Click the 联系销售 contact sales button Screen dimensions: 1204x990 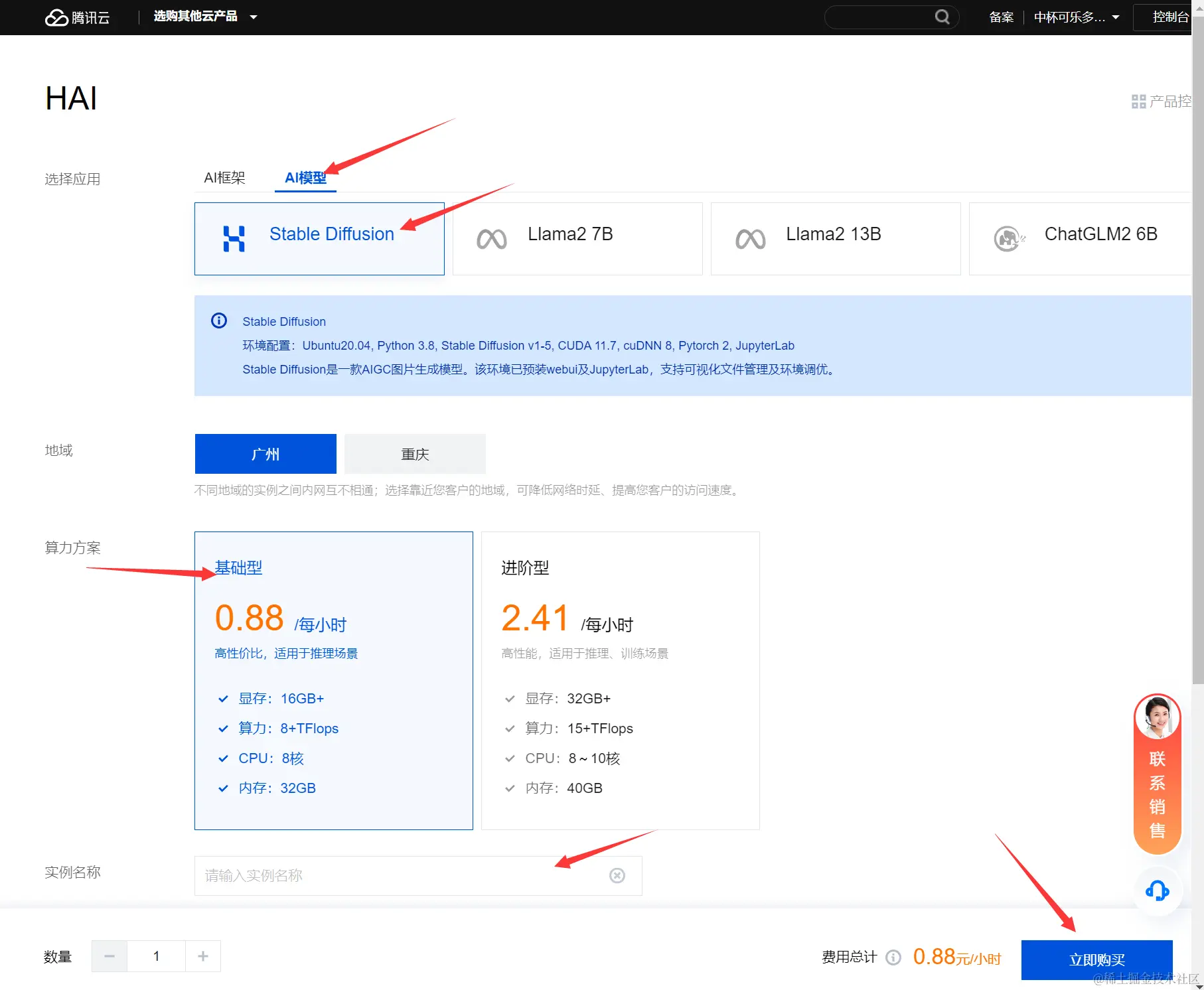click(x=1158, y=773)
